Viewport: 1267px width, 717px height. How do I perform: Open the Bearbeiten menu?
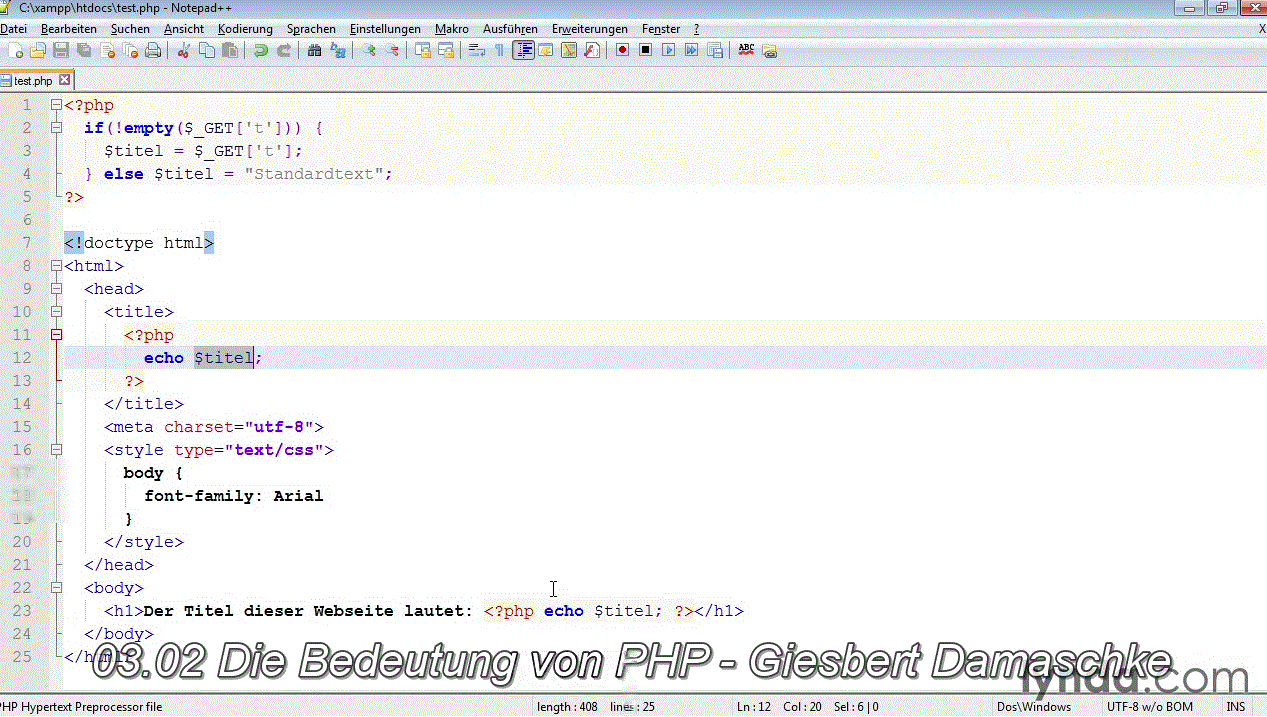coord(69,29)
